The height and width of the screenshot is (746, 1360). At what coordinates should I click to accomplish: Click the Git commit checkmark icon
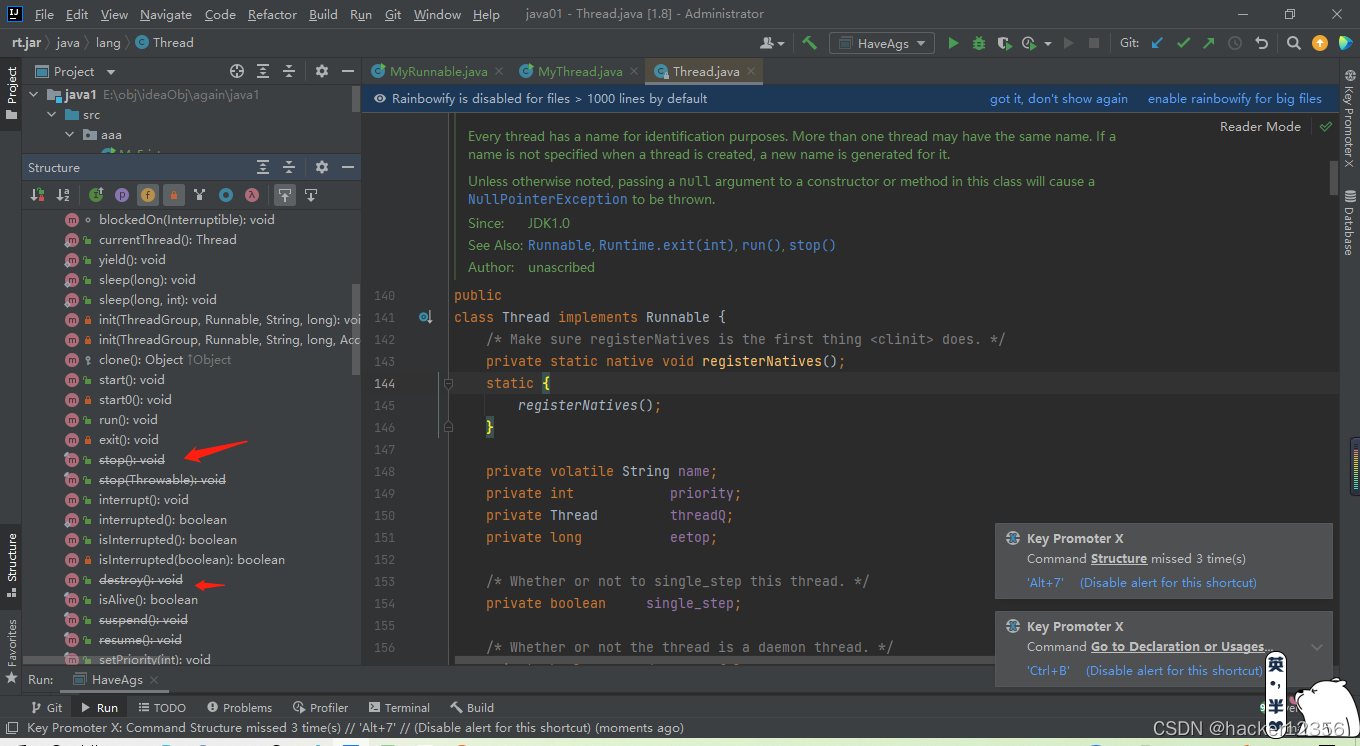[1183, 43]
